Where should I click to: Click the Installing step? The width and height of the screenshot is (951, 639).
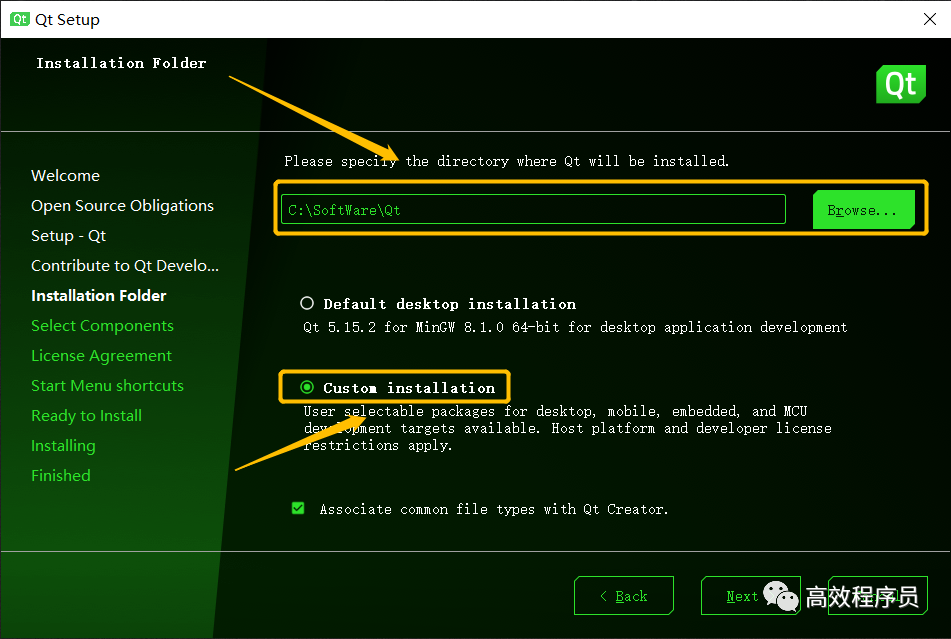pos(63,446)
